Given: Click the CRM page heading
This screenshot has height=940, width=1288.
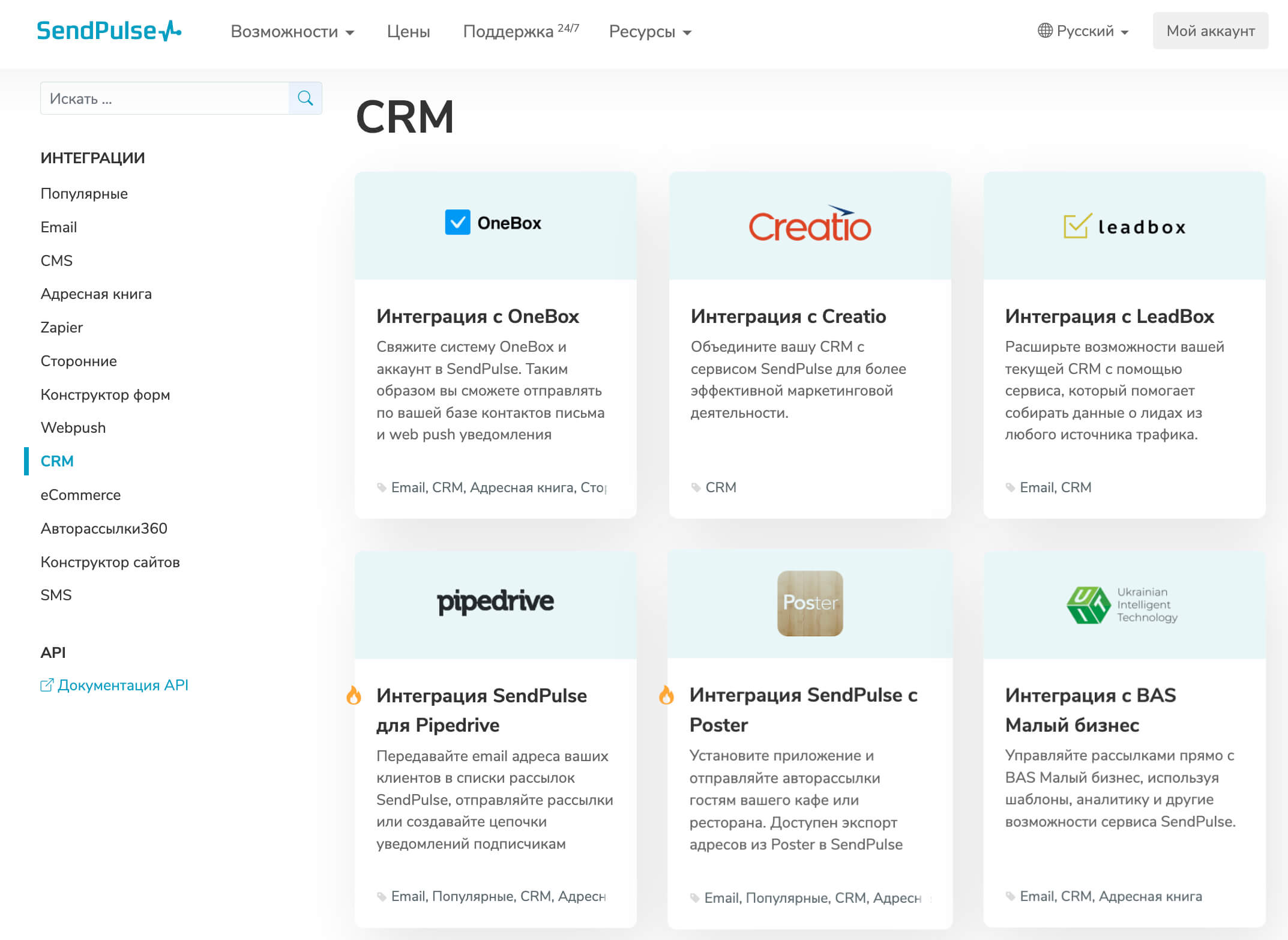Looking at the screenshot, I should (x=405, y=117).
